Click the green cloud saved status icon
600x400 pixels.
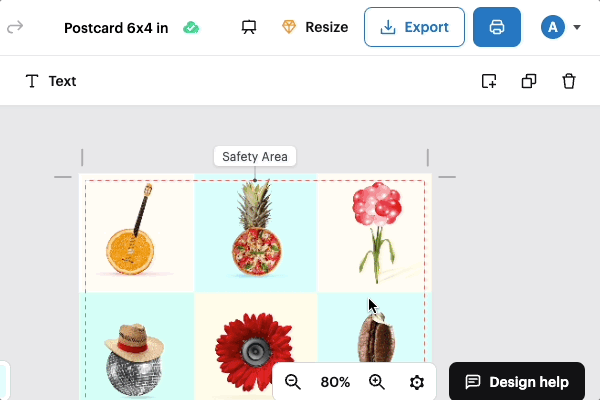point(191,28)
